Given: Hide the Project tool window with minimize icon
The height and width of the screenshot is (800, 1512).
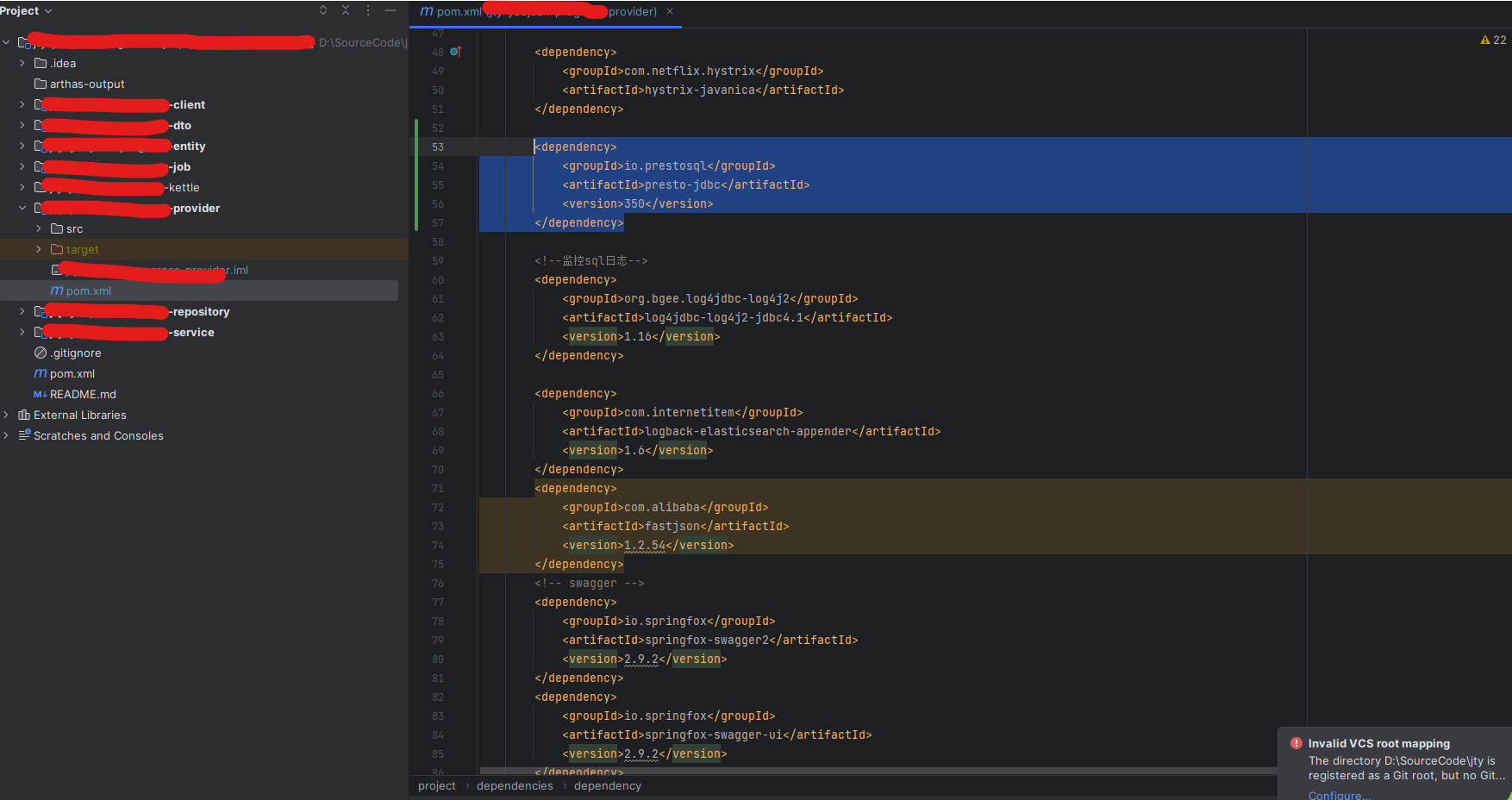Looking at the screenshot, I should click(x=390, y=10).
